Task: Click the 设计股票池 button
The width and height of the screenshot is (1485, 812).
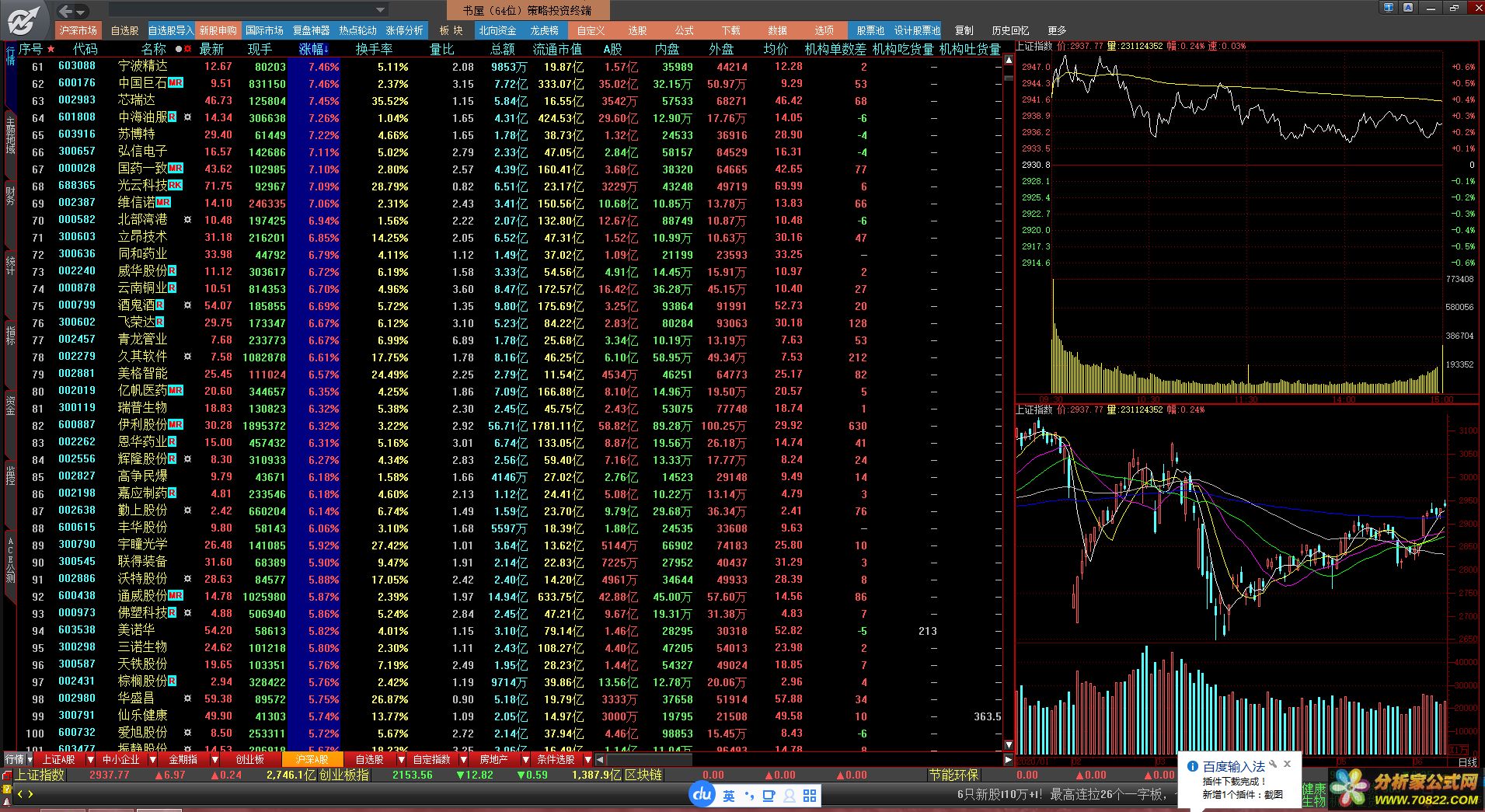Action: click(x=917, y=30)
